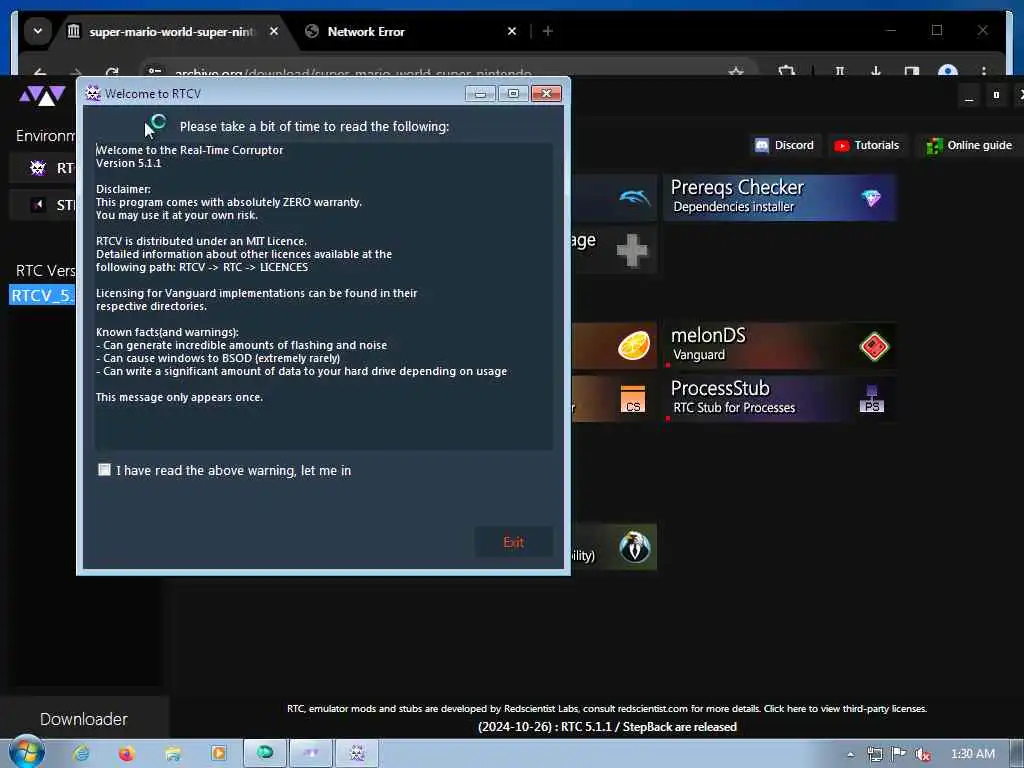Click the ProcessStub PS icon

(871, 398)
